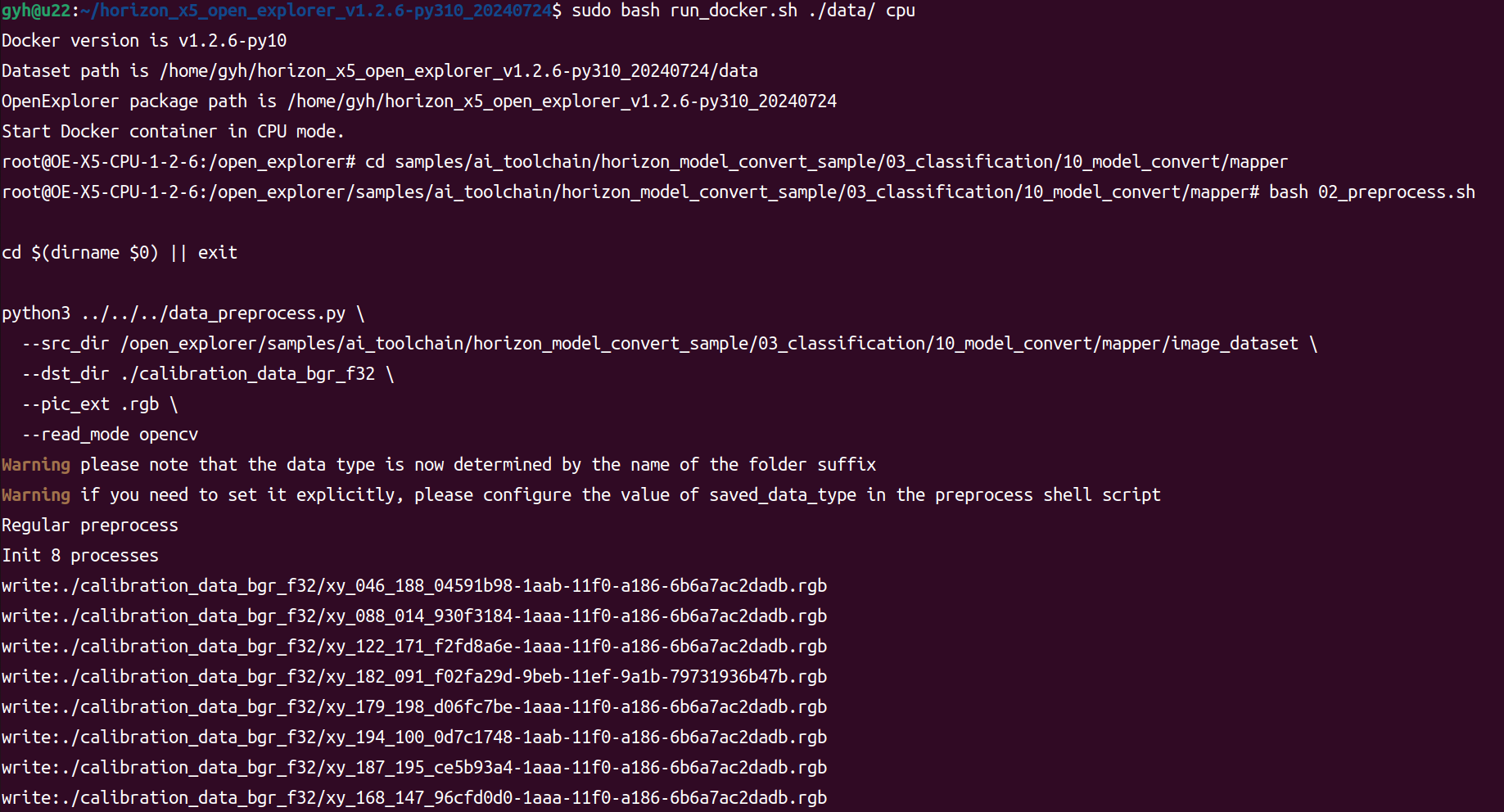The height and width of the screenshot is (812, 1504).
Task: Click the '--pic_ext .rgb' argument line
Action: point(100,404)
